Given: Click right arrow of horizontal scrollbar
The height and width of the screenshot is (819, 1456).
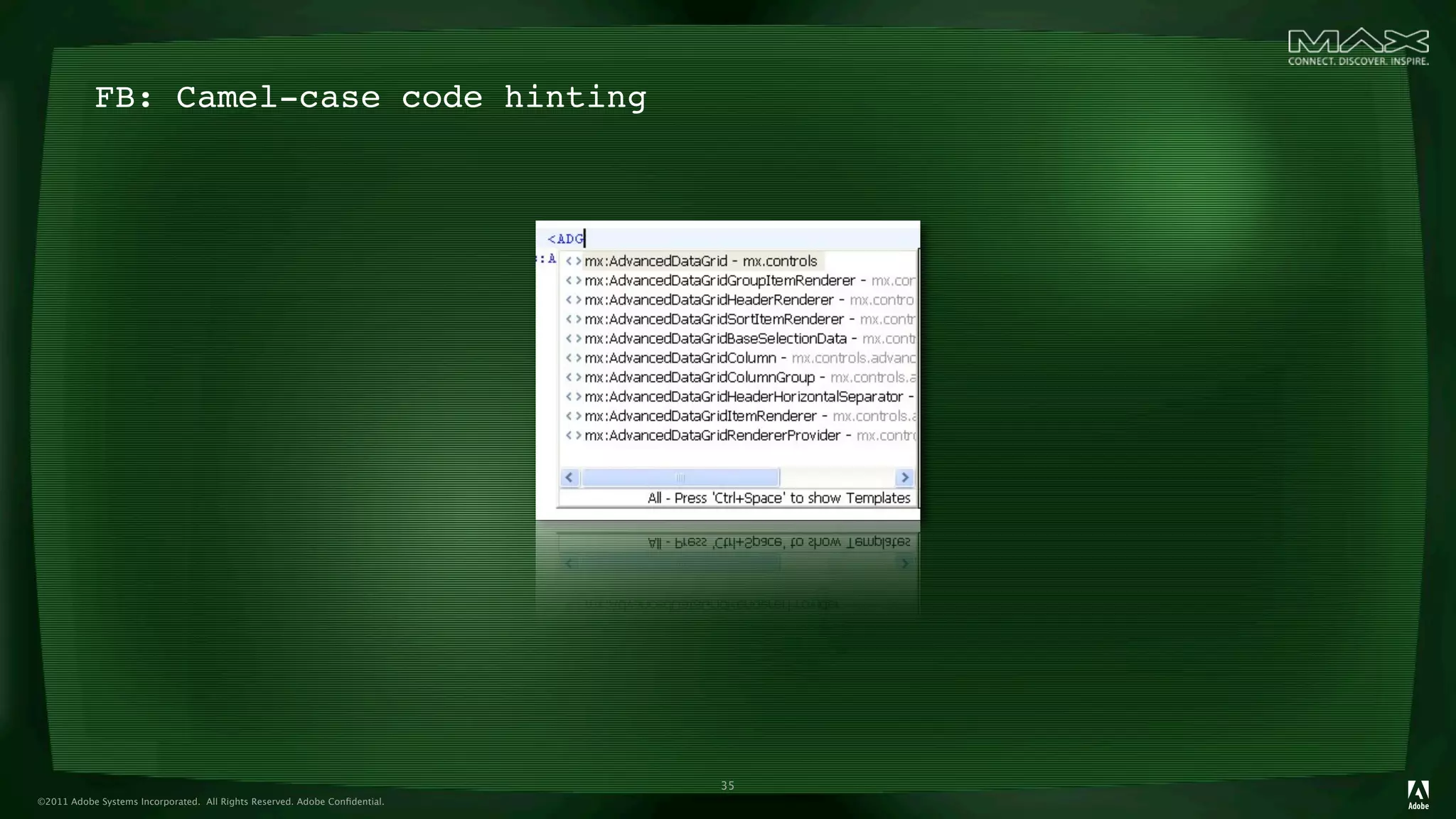Looking at the screenshot, I should click(x=904, y=477).
